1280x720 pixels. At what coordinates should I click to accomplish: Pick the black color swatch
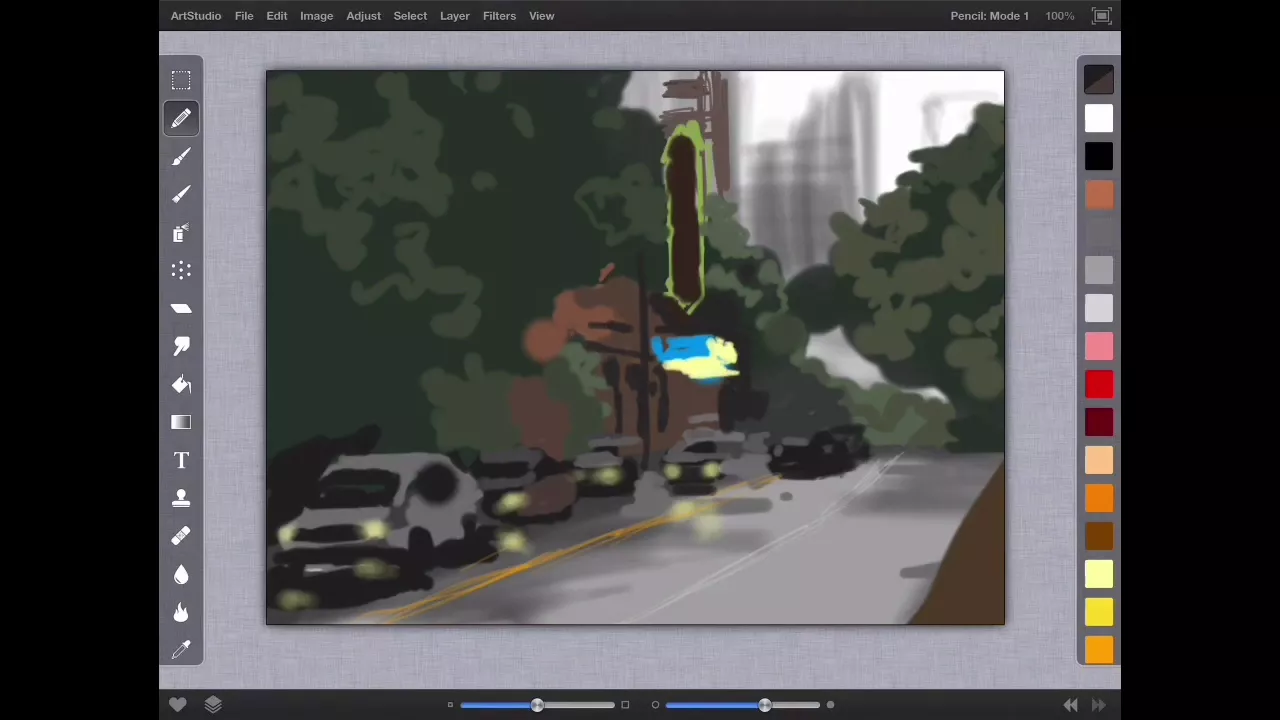pos(1099,157)
